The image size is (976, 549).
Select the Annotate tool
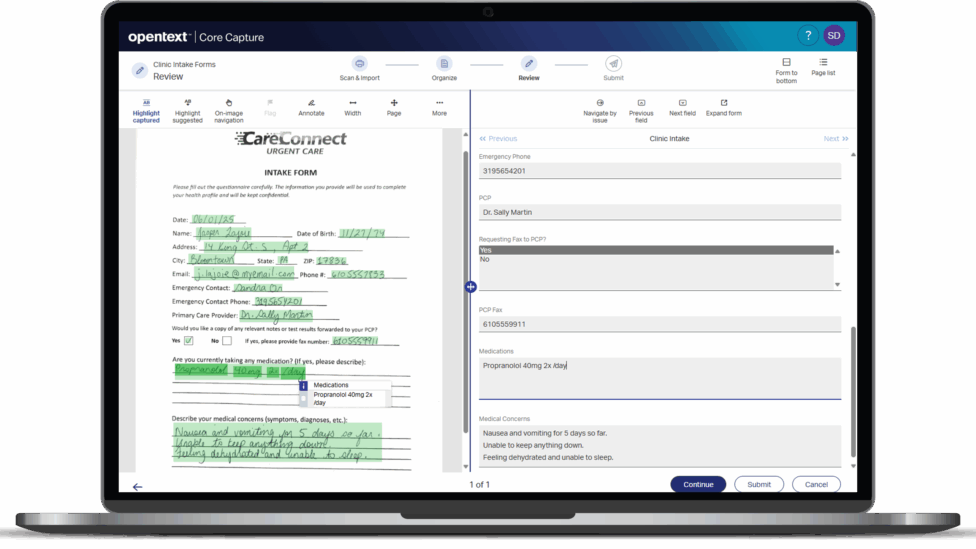[x=311, y=108]
